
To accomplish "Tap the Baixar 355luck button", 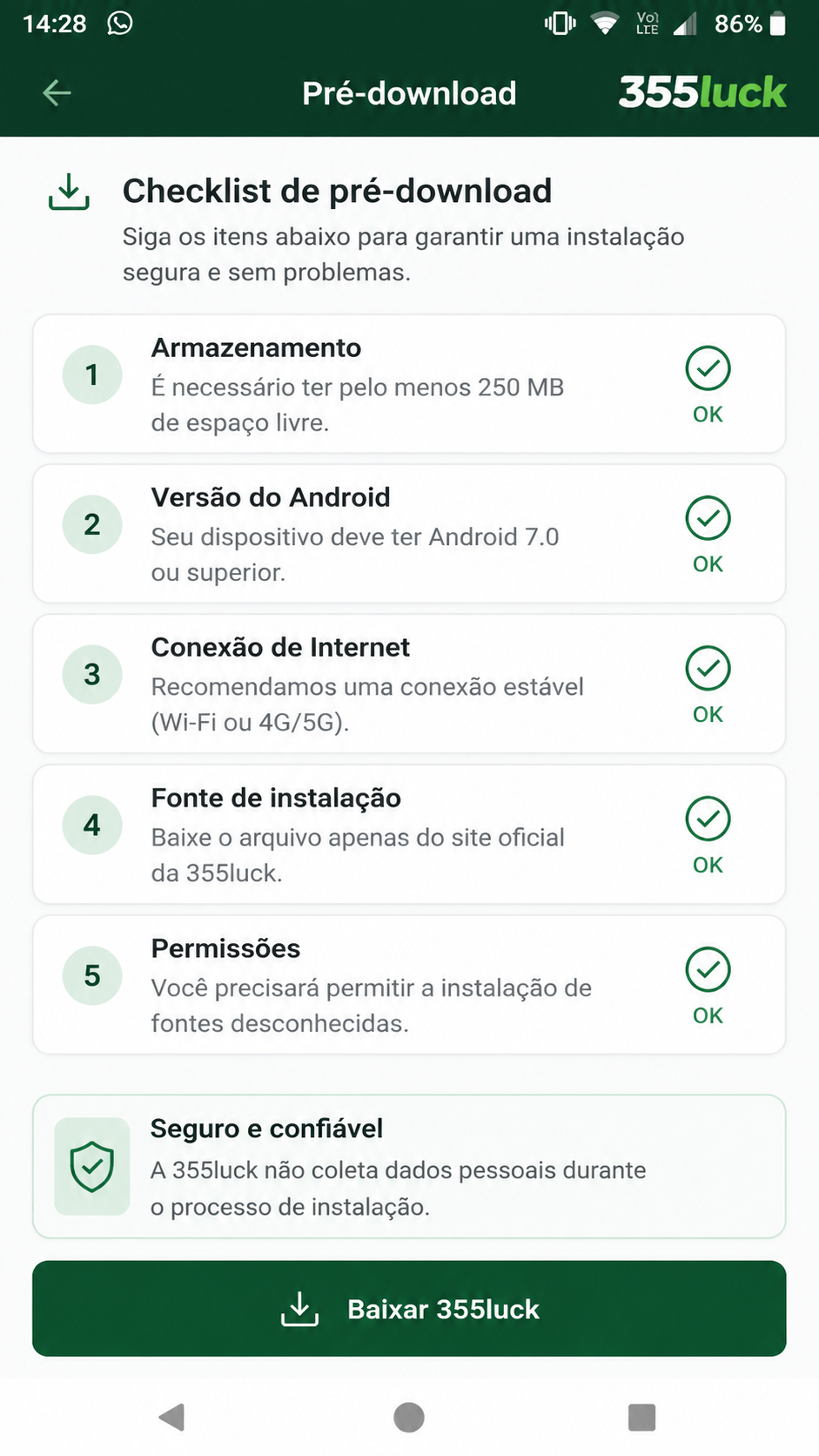I will (409, 1308).
